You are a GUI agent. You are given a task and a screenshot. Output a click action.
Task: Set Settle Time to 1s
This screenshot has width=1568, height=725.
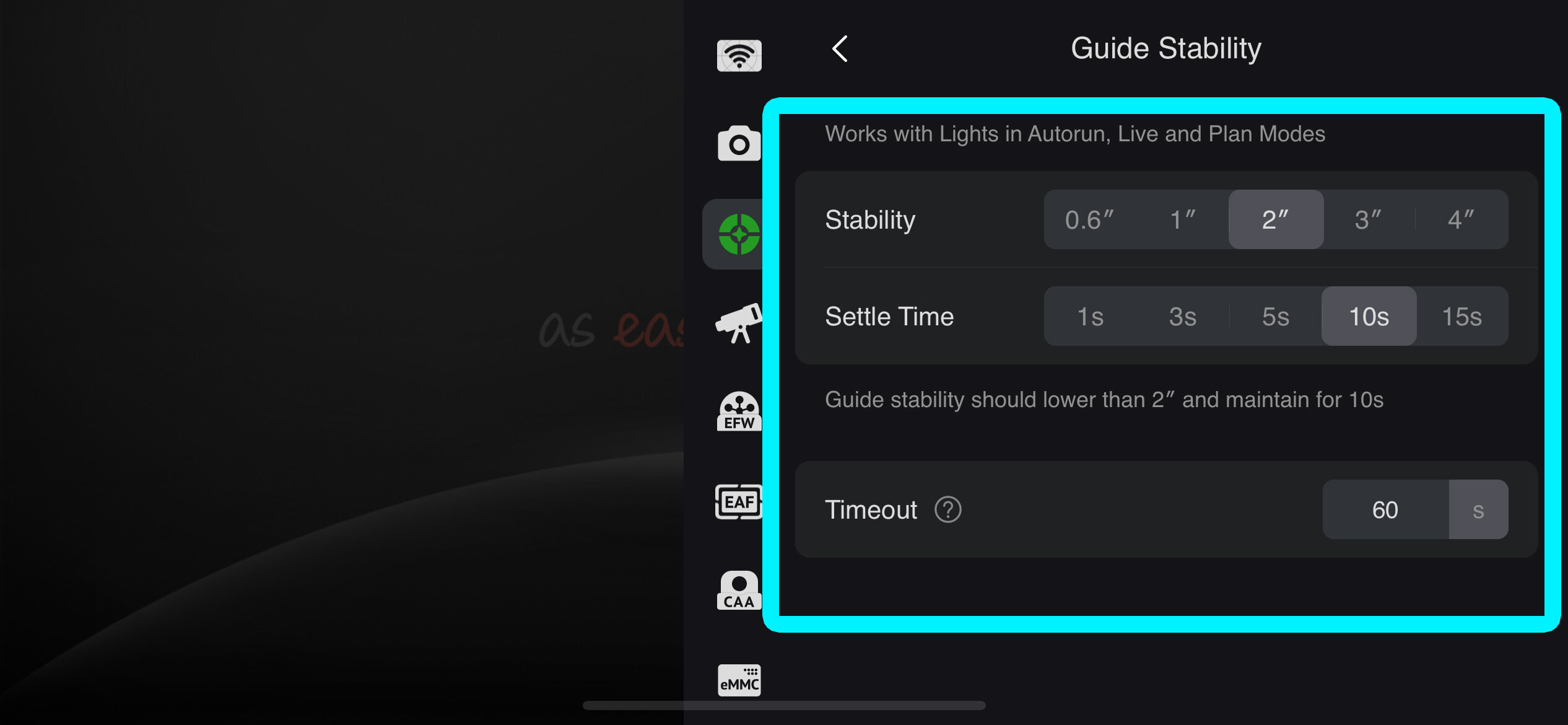click(x=1090, y=316)
